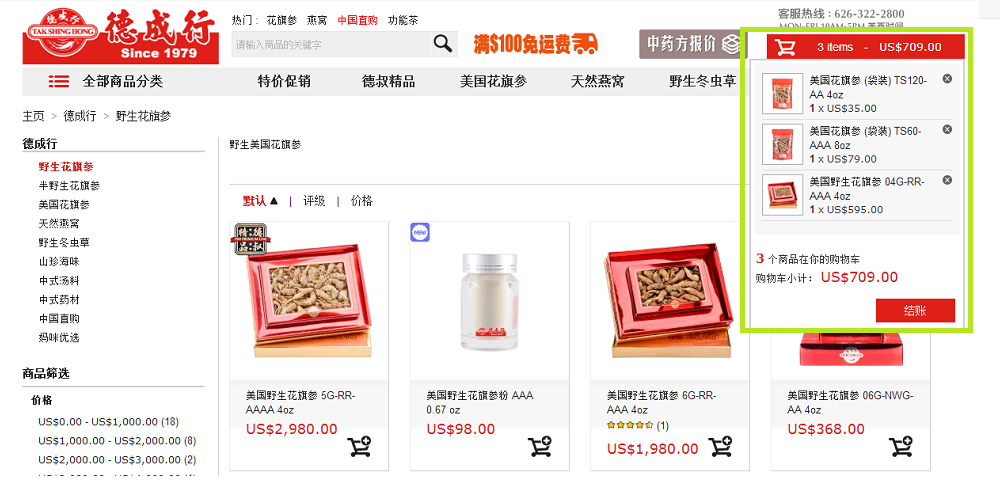This screenshot has width=1000, height=494.
Task: Add 06G-NWG-AA 4oz to cart
Action: [x=901, y=446]
